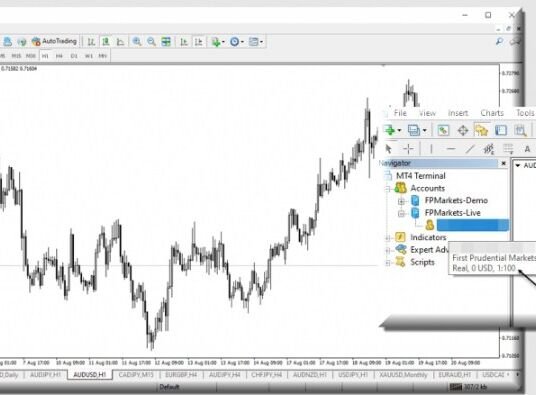Collapse the FPMarkets-Live node
536x395 pixels.
[401, 214]
